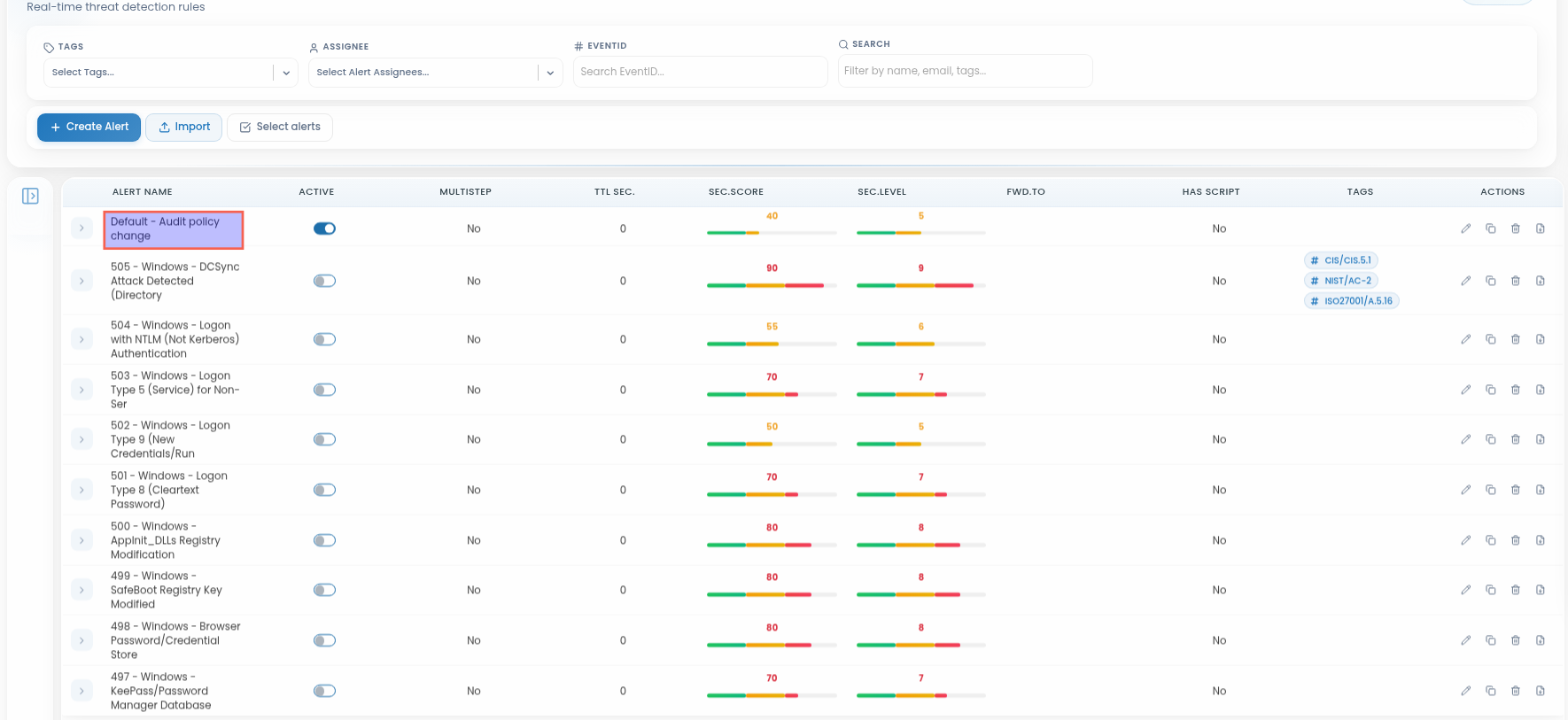This screenshot has width=1568, height=720.
Task: Delete the 504 NTLM Authentication alert
Action: [x=1515, y=339]
